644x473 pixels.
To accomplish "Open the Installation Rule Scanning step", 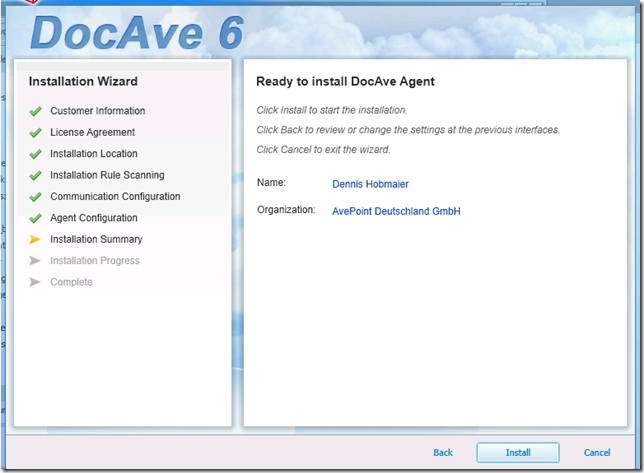I will [x=107, y=175].
